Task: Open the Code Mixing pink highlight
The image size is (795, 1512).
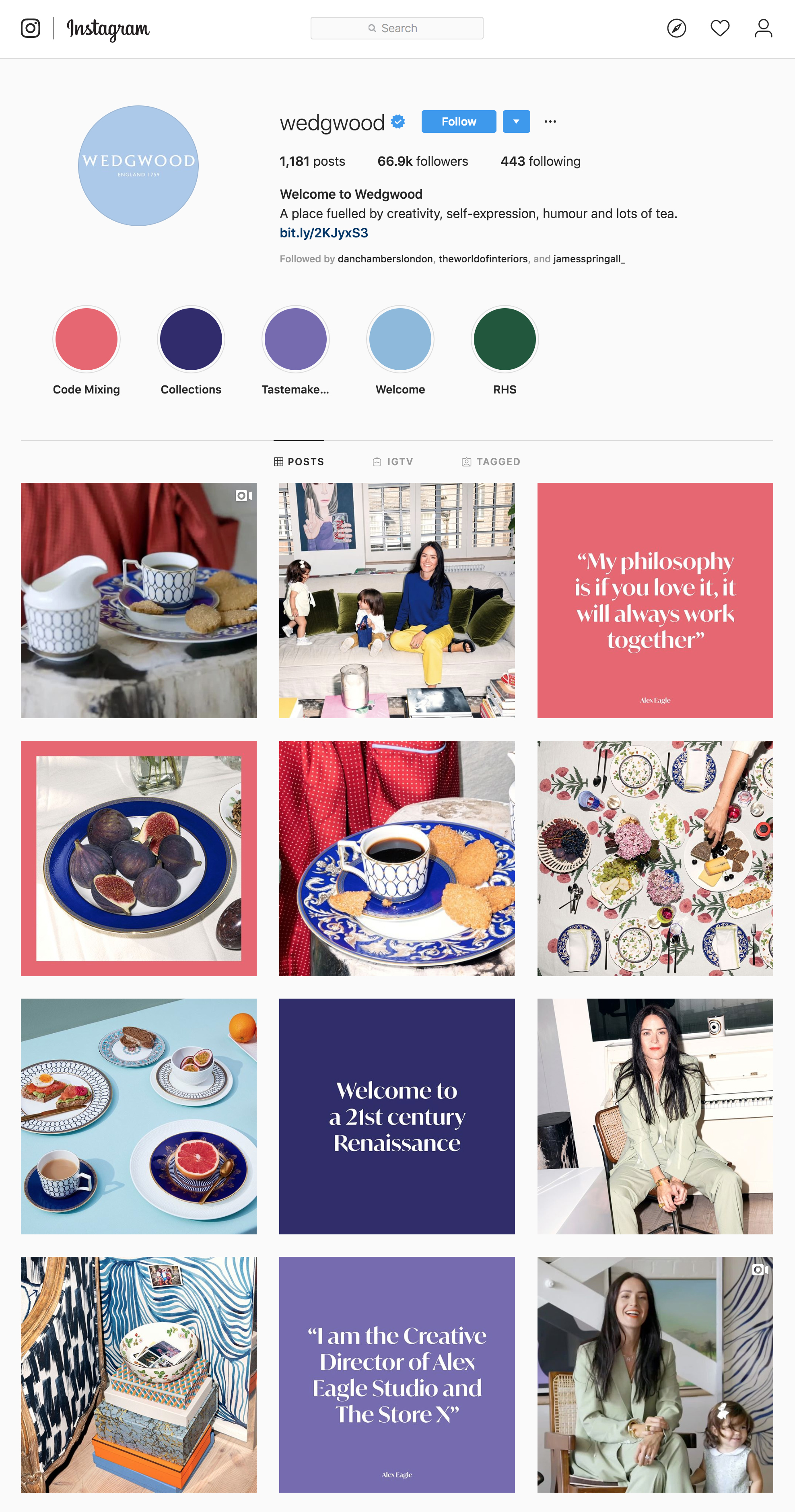Action: pos(87,339)
